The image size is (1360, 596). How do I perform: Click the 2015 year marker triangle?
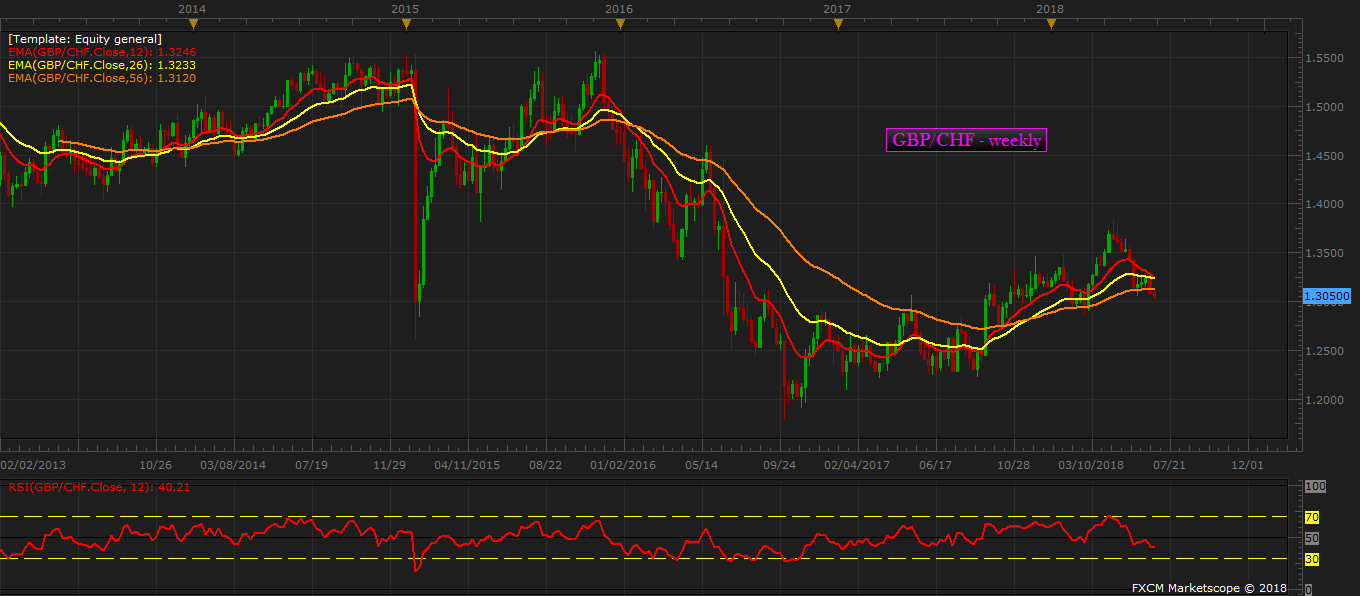(x=405, y=24)
